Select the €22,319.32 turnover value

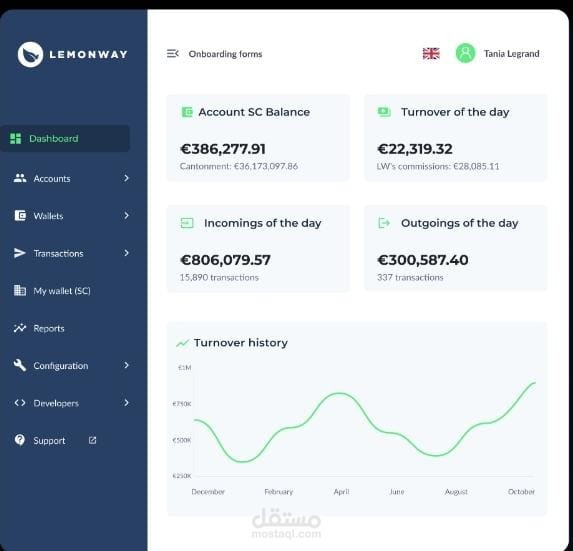click(415, 149)
